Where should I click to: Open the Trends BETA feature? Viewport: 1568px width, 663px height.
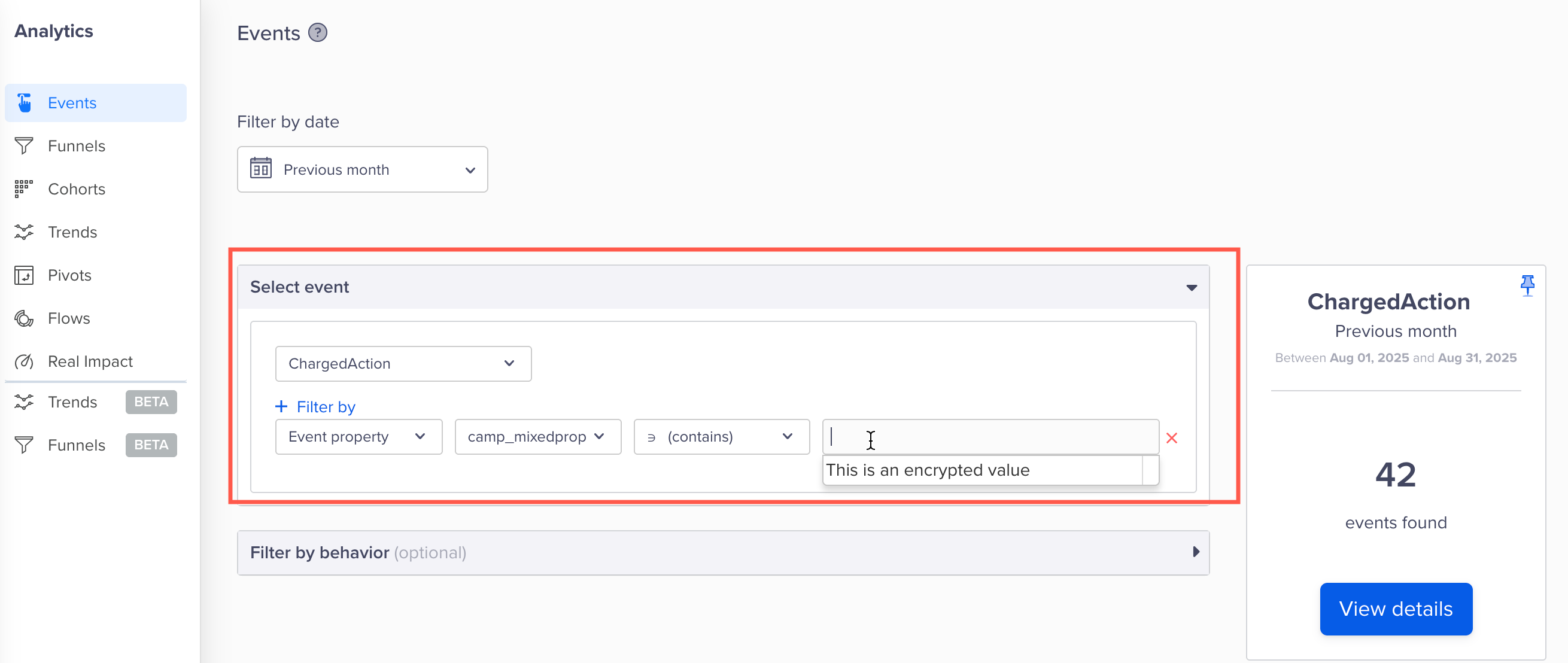tap(72, 402)
